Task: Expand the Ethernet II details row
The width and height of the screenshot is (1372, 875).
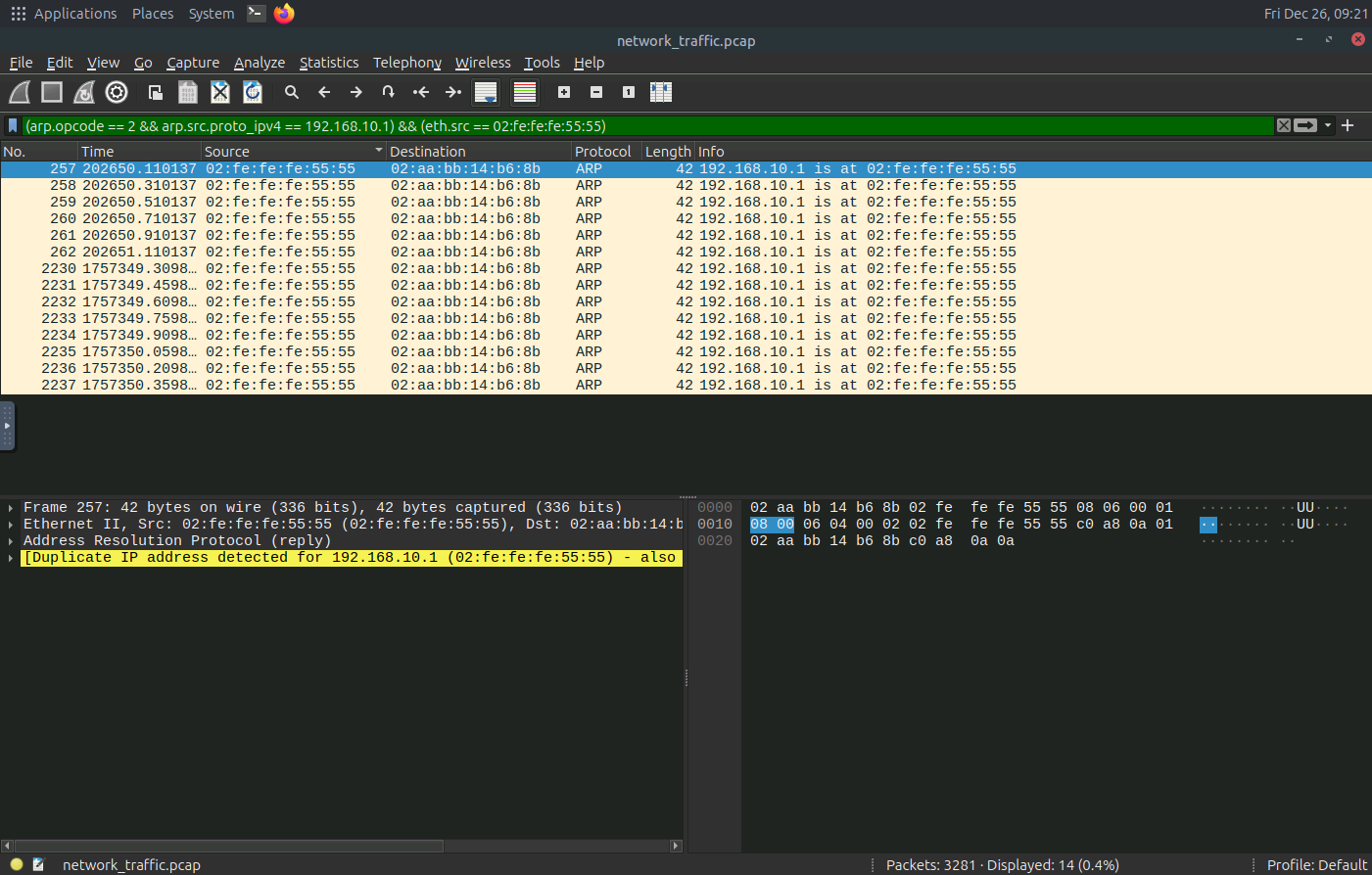Action: point(11,525)
